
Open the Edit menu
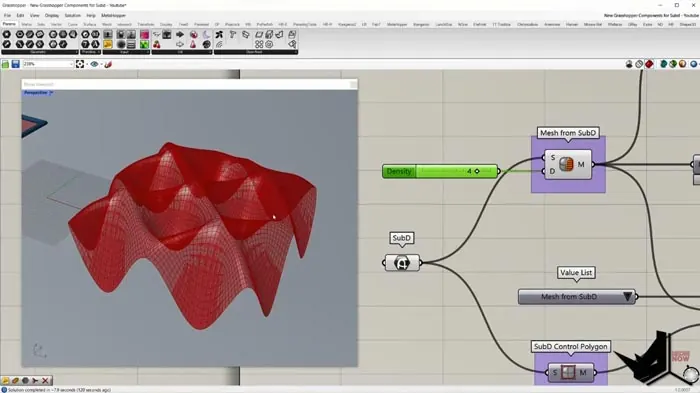(x=20, y=15)
